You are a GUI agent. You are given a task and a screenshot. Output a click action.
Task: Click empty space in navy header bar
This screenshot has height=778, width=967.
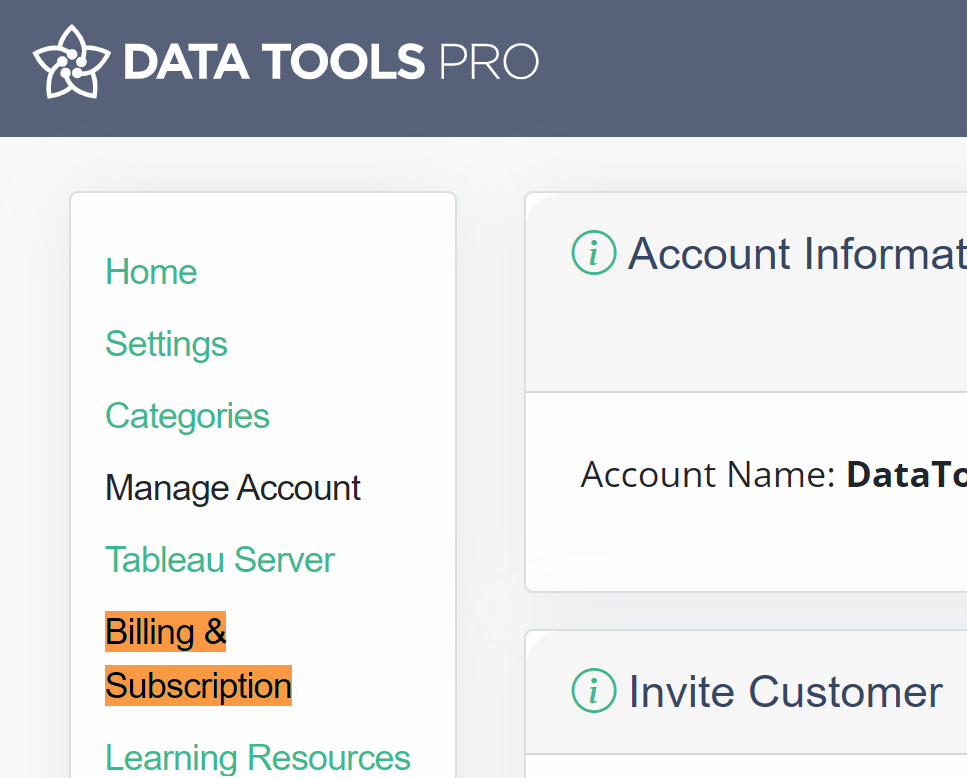click(752, 68)
